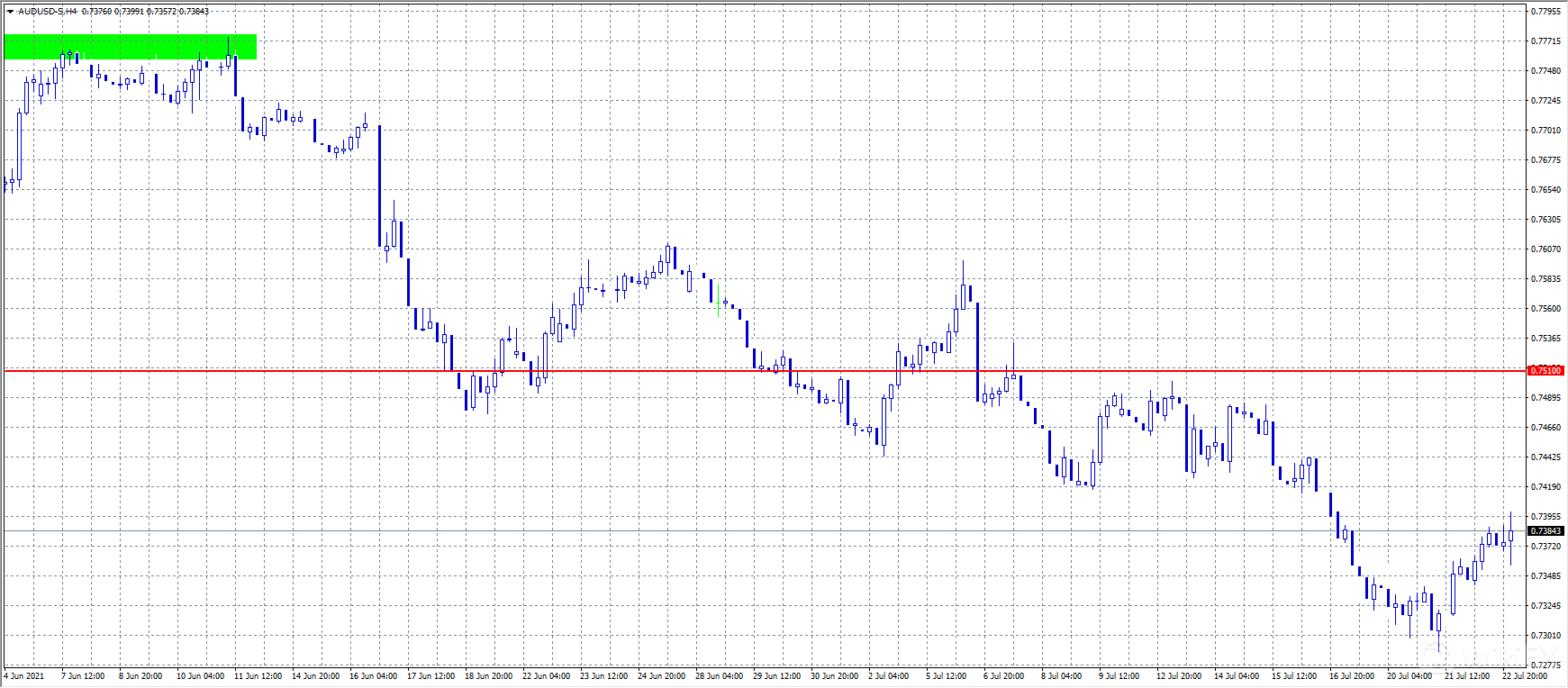Image resolution: width=1568 pixels, height=688 pixels.
Task: Click the red 0.75100 price label
Action: (1546, 370)
